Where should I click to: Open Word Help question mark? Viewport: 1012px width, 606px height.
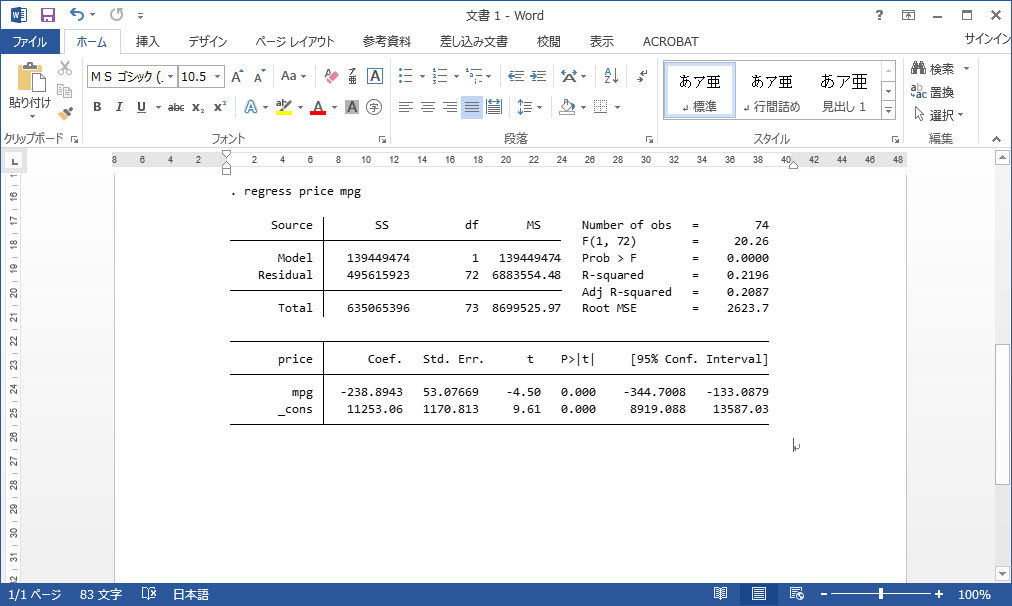879,15
